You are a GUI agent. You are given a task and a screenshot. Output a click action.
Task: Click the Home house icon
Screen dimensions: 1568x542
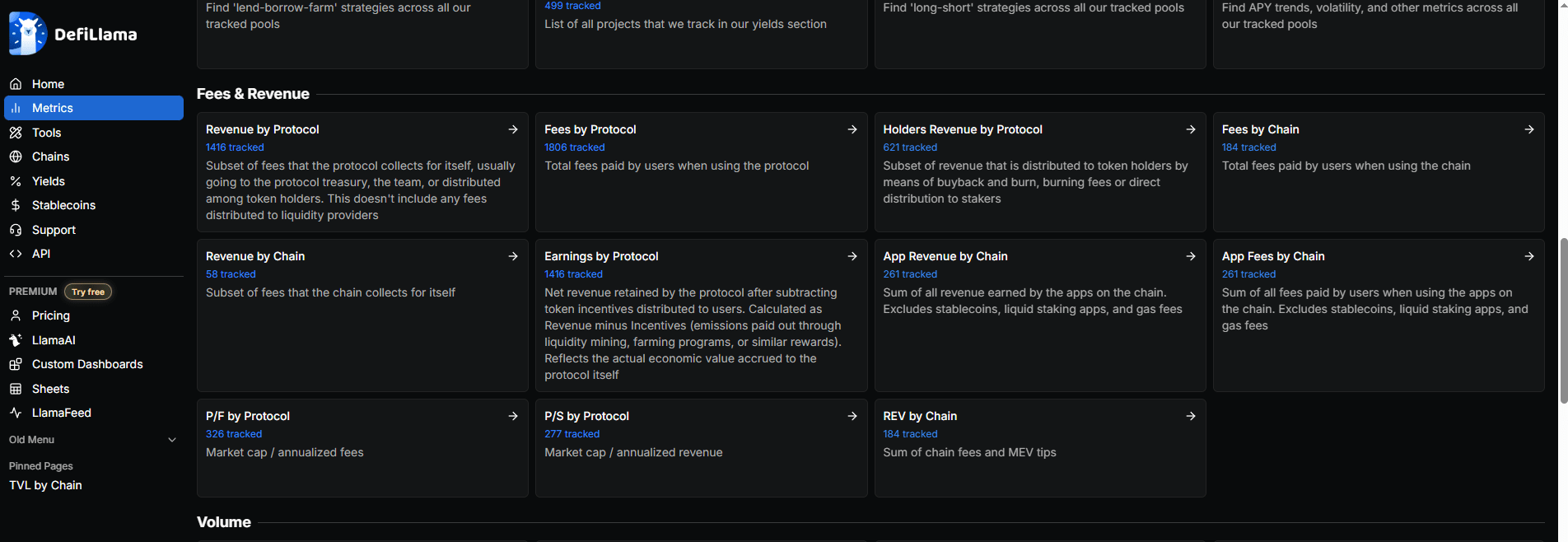(16, 84)
